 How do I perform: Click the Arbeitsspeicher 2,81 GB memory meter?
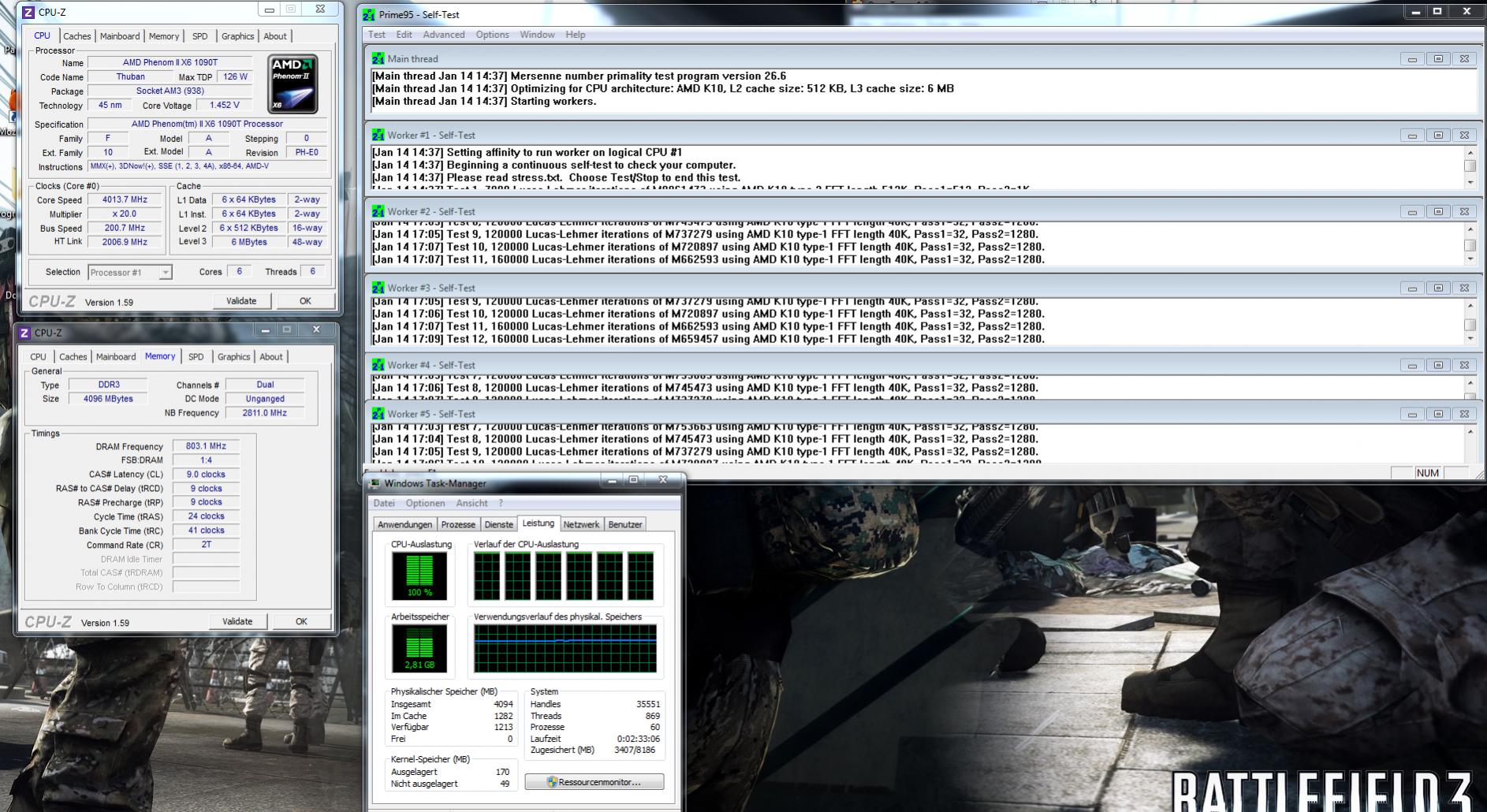(x=419, y=648)
